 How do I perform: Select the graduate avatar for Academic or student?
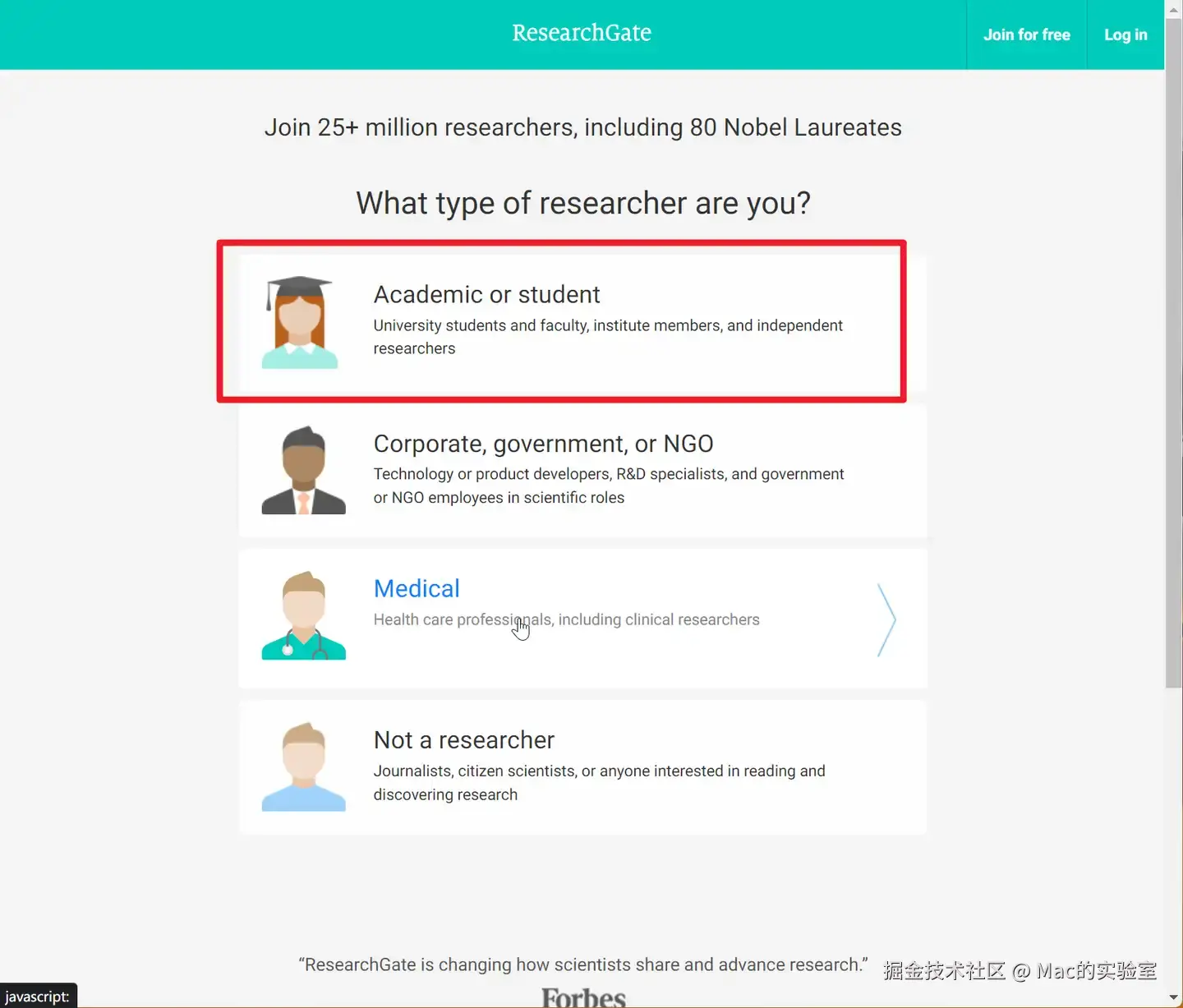click(x=300, y=322)
